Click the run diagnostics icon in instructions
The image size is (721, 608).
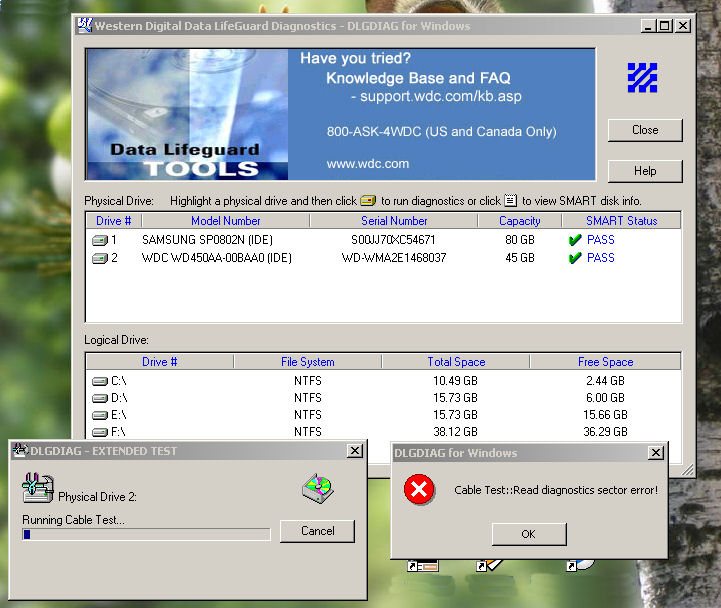pos(368,201)
